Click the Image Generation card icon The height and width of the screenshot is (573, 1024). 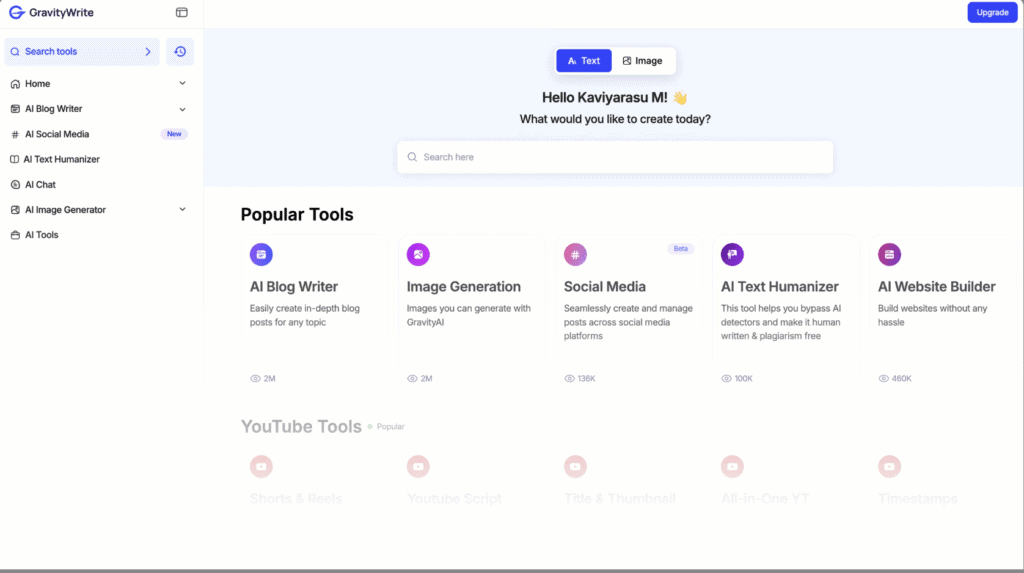point(418,255)
